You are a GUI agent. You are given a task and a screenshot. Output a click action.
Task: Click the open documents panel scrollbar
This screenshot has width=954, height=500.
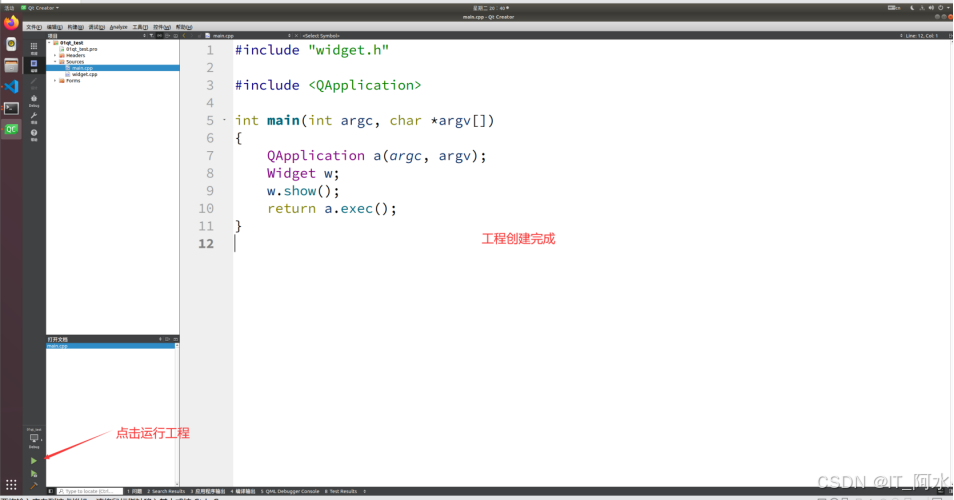[177, 414]
